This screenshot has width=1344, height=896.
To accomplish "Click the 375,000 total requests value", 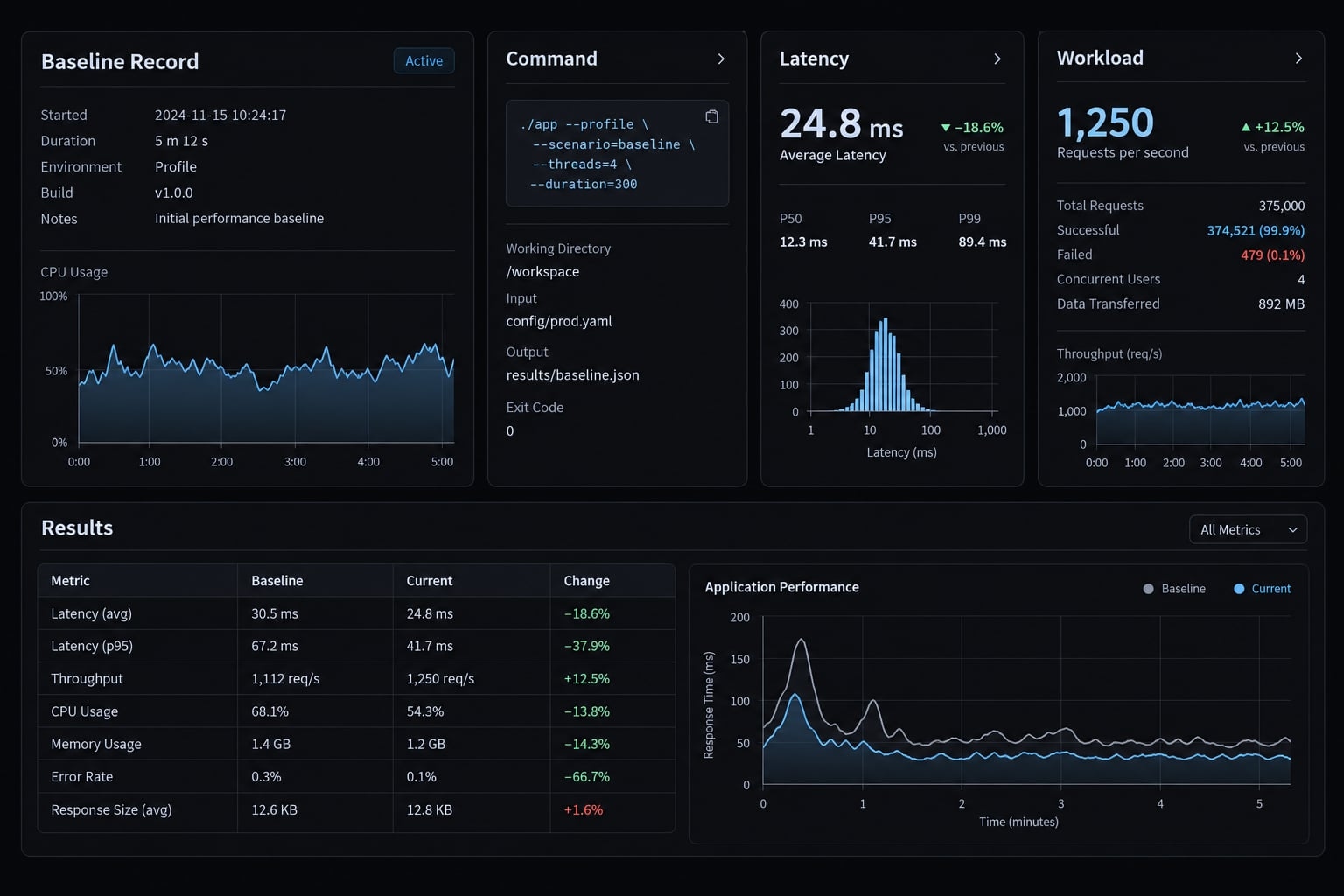I will pos(1281,206).
